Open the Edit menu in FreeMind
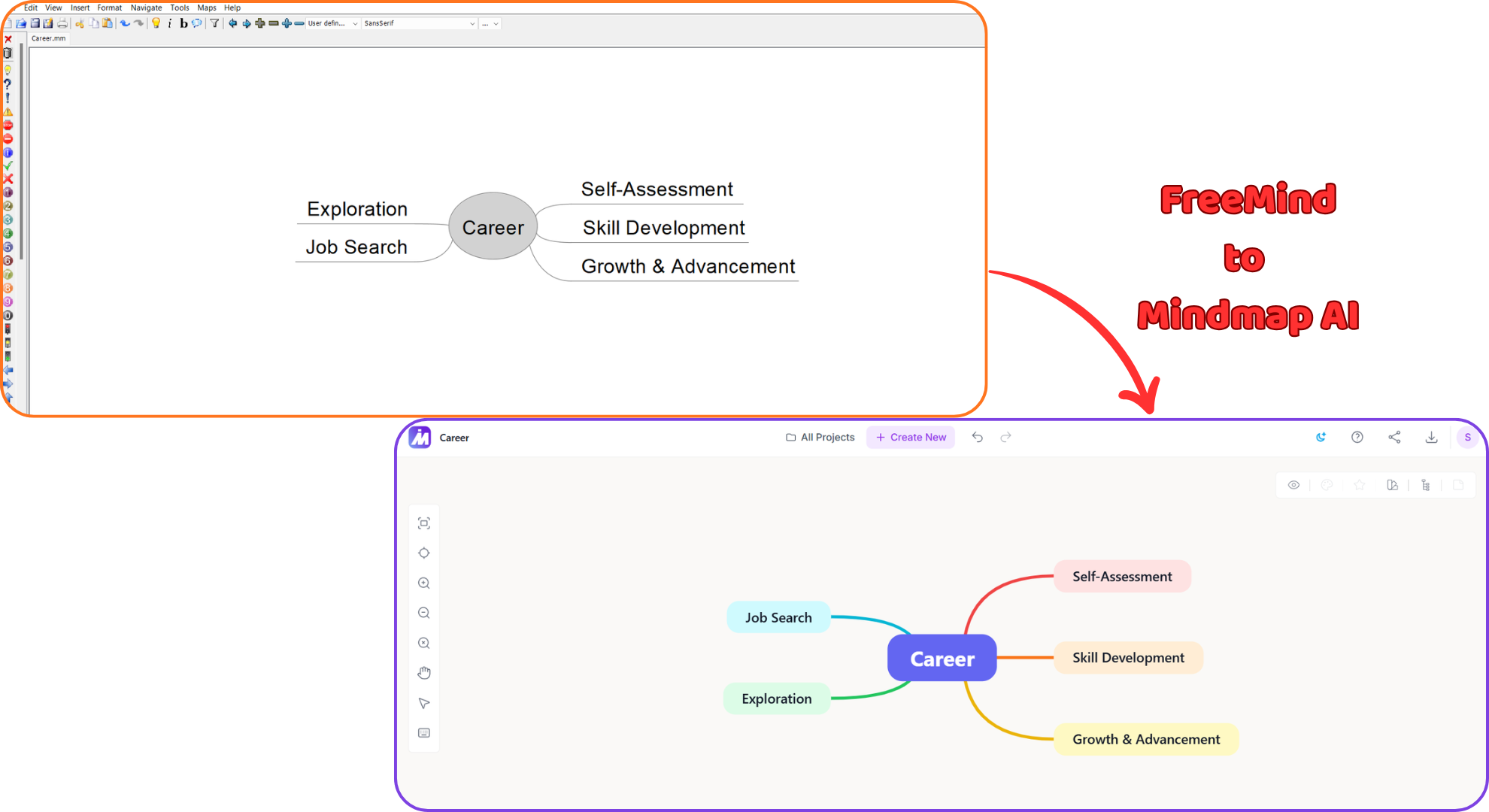The width and height of the screenshot is (1489, 812). tap(31, 8)
